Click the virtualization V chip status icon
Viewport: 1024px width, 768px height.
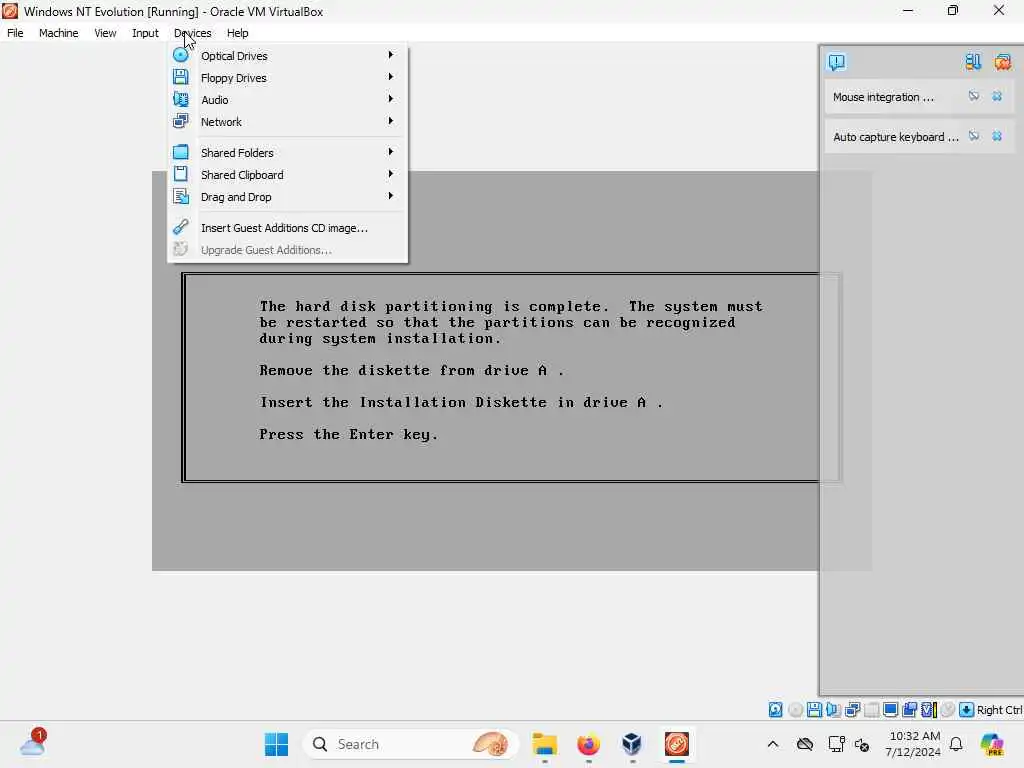coord(929,710)
